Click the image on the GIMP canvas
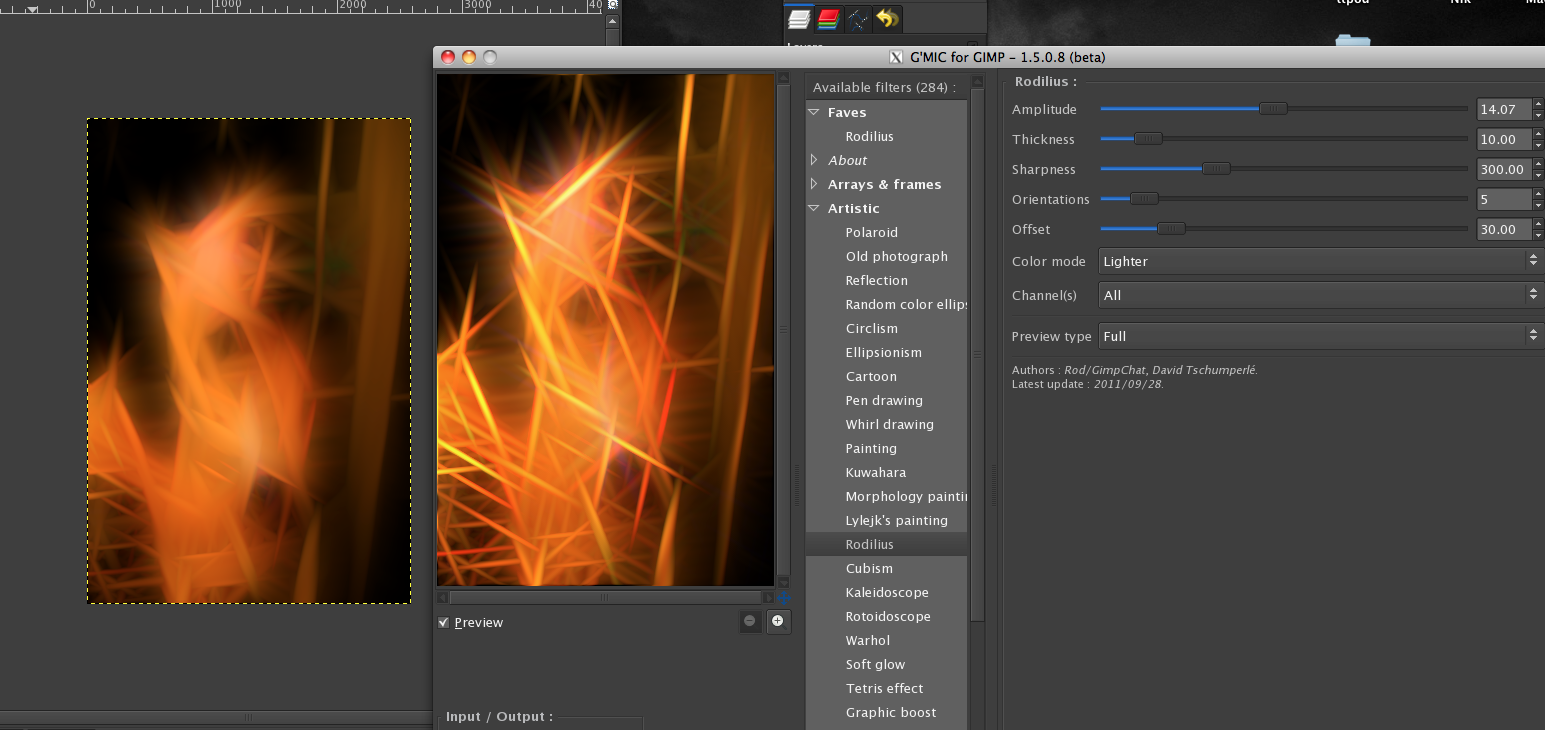 249,361
